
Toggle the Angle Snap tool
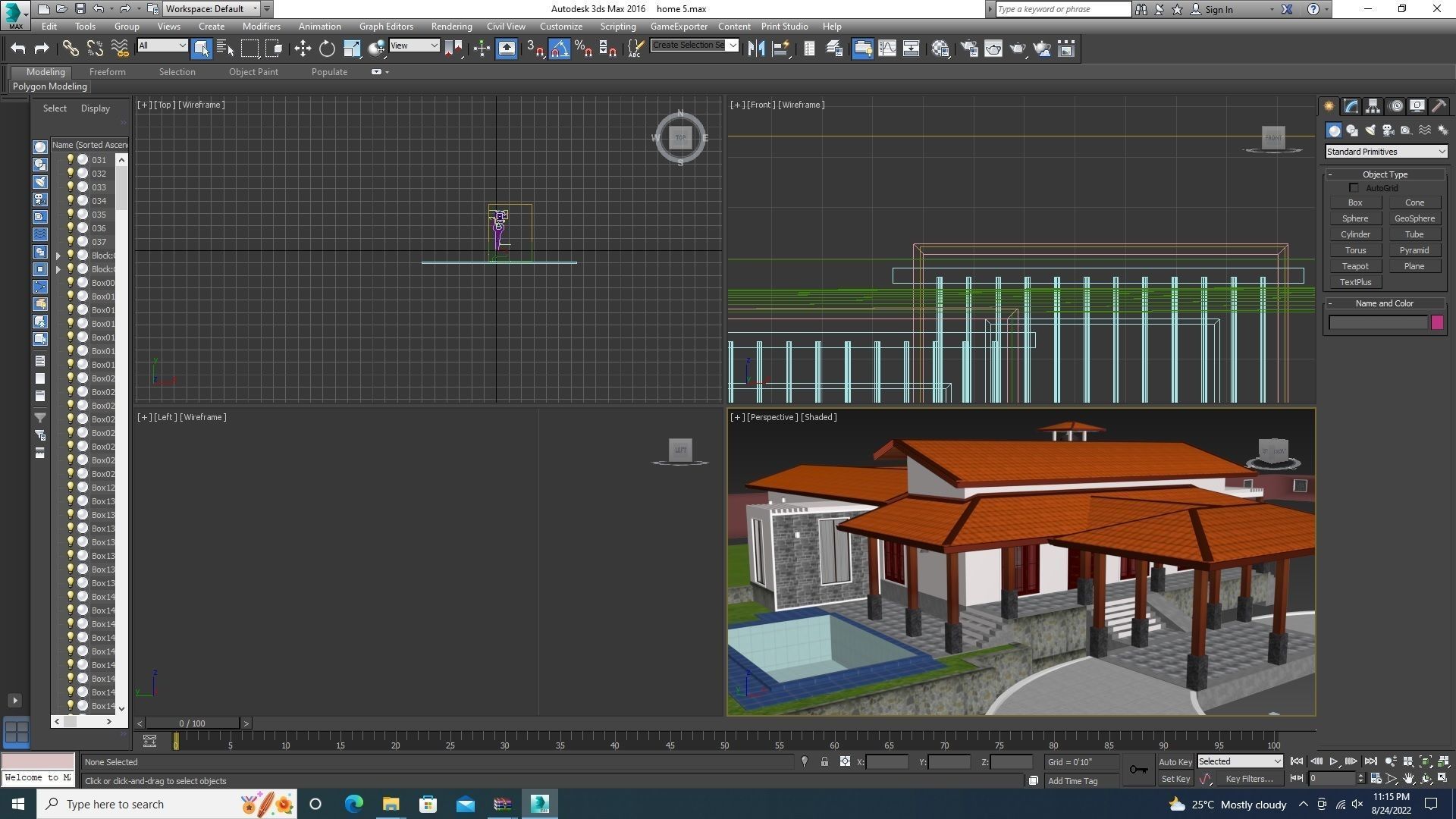(559, 49)
